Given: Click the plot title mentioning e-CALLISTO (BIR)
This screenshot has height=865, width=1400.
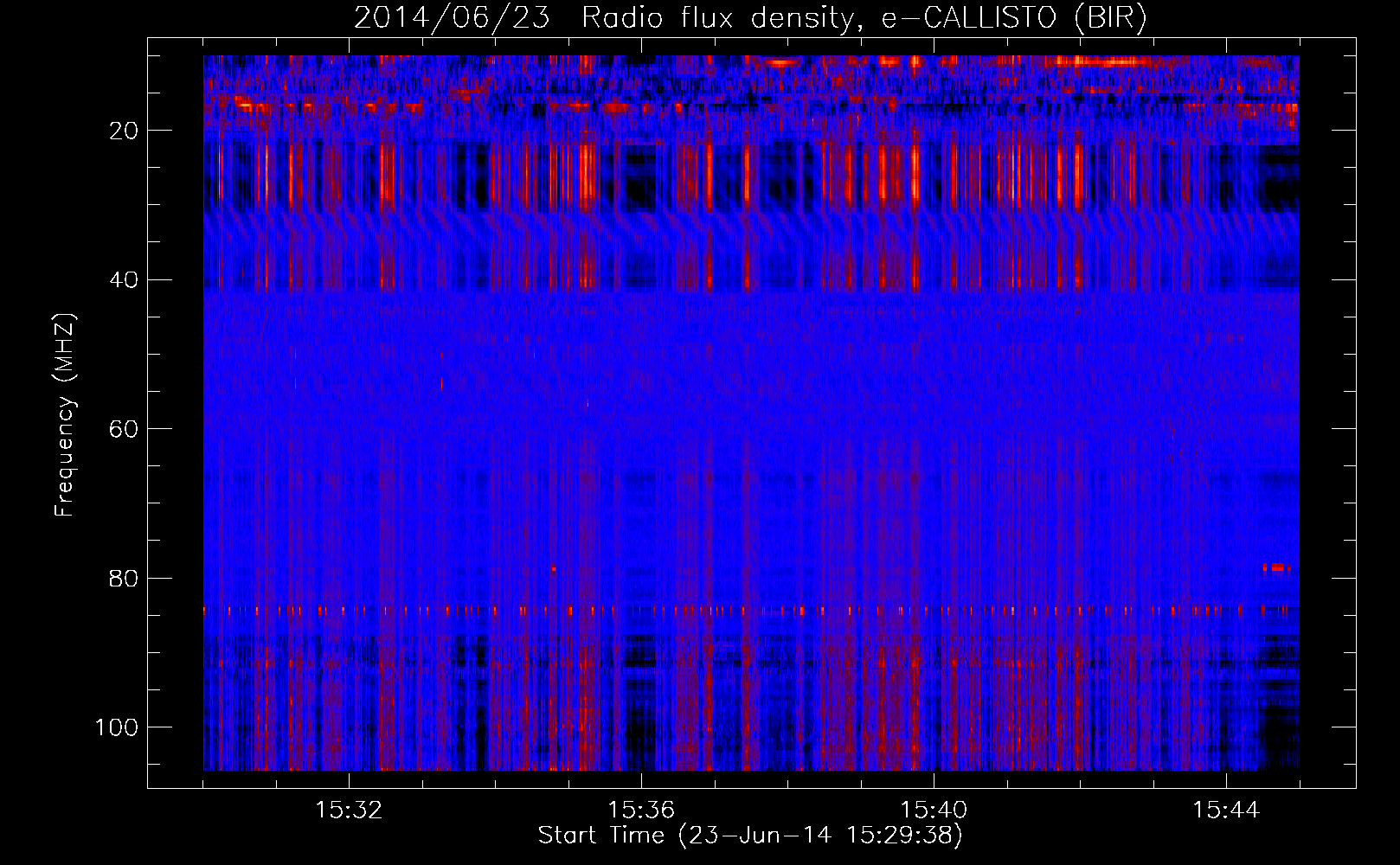Looking at the screenshot, I should [750, 18].
